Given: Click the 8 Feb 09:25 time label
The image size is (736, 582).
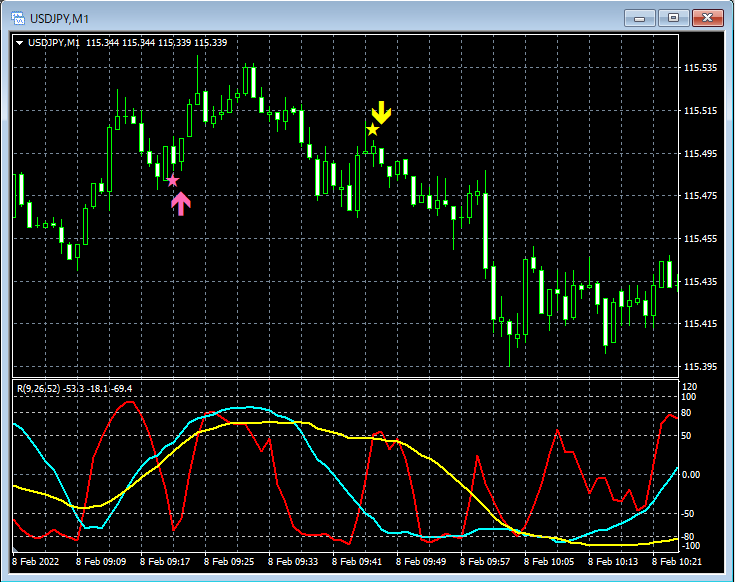Looking at the screenshot, I should [229, 562].
